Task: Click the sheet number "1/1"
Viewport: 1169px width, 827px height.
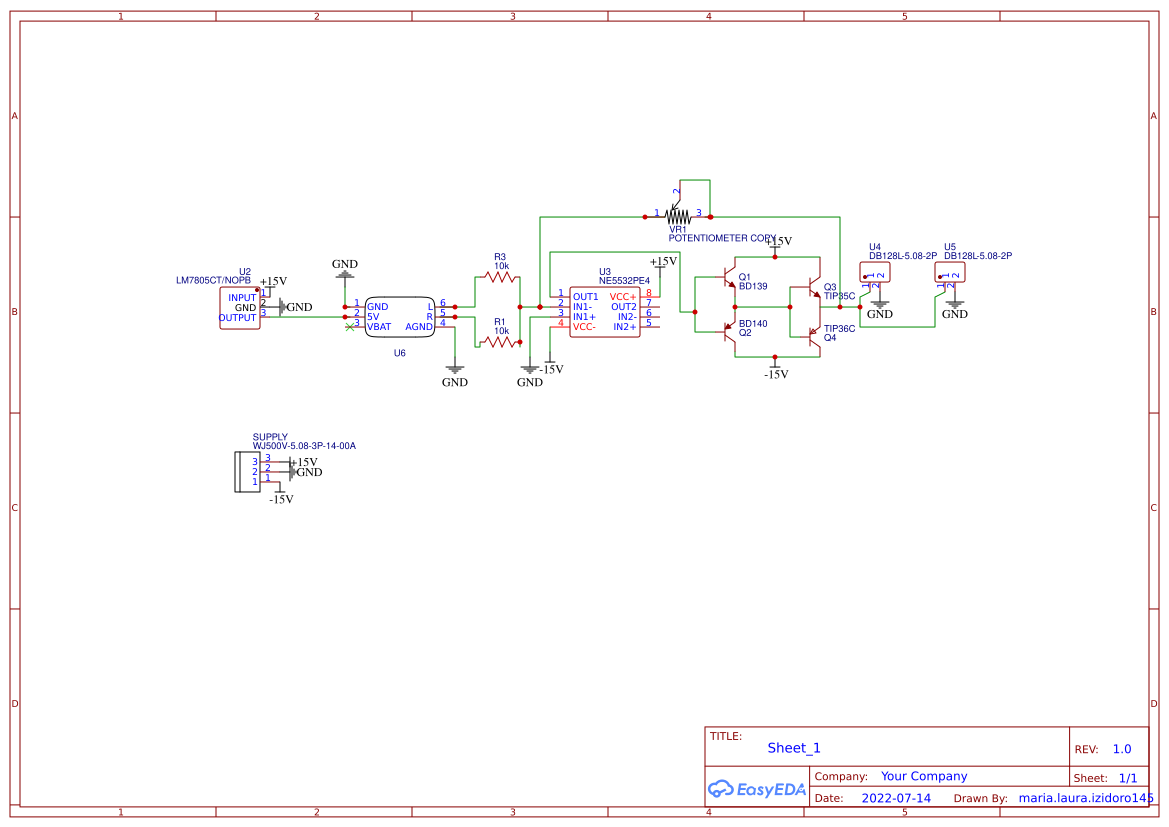Action: 1128,778
